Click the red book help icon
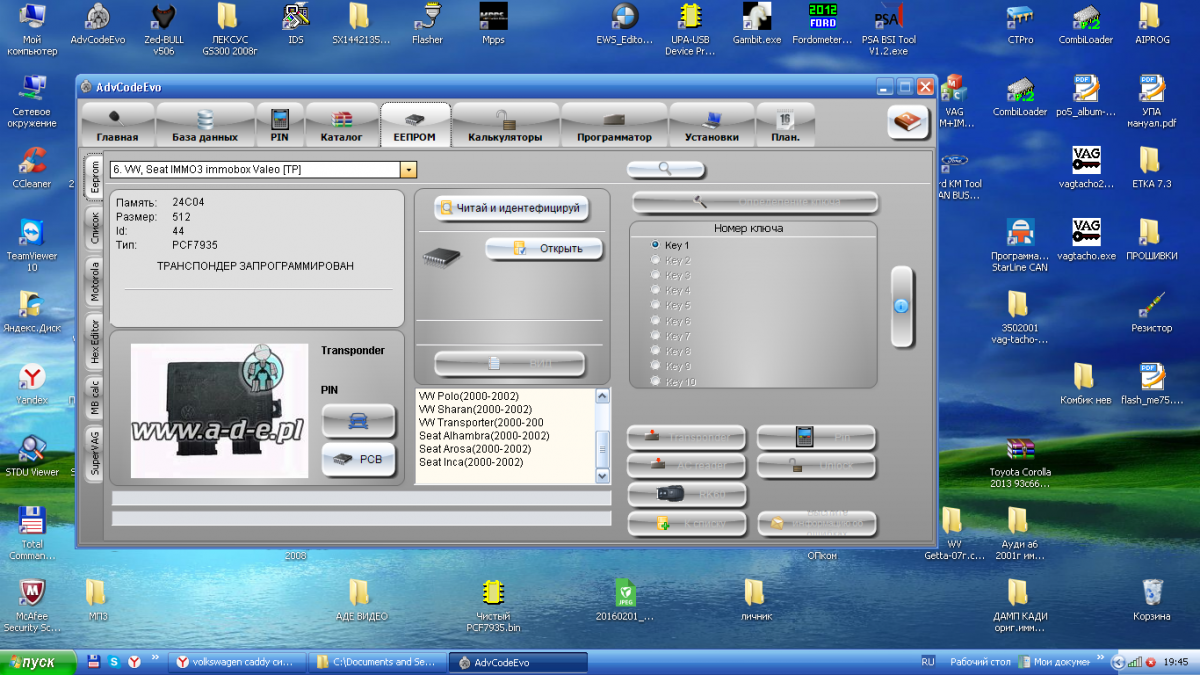The image size is (1200, 675). pyautogui.click(x=908, y=122)
